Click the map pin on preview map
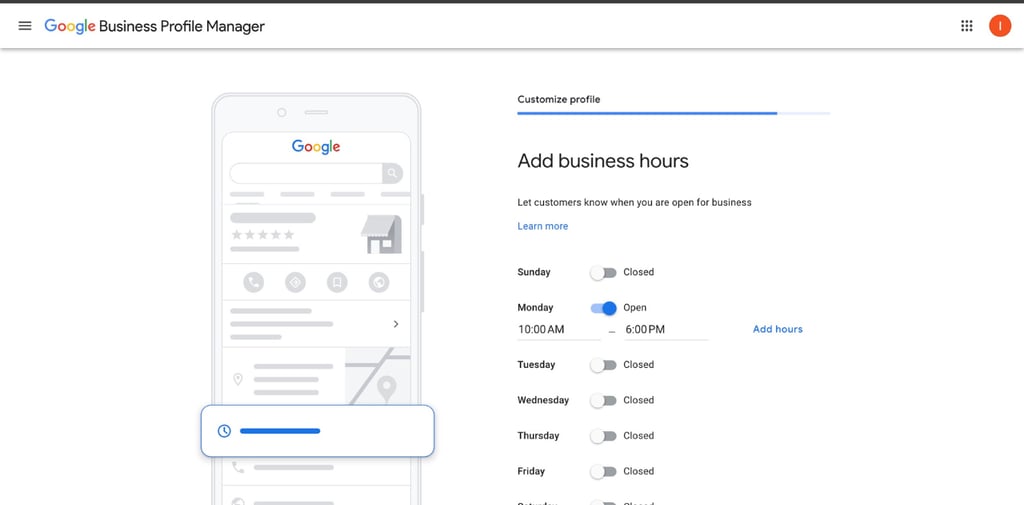This screenshot has height=505, width=1024. click(387, 389)
